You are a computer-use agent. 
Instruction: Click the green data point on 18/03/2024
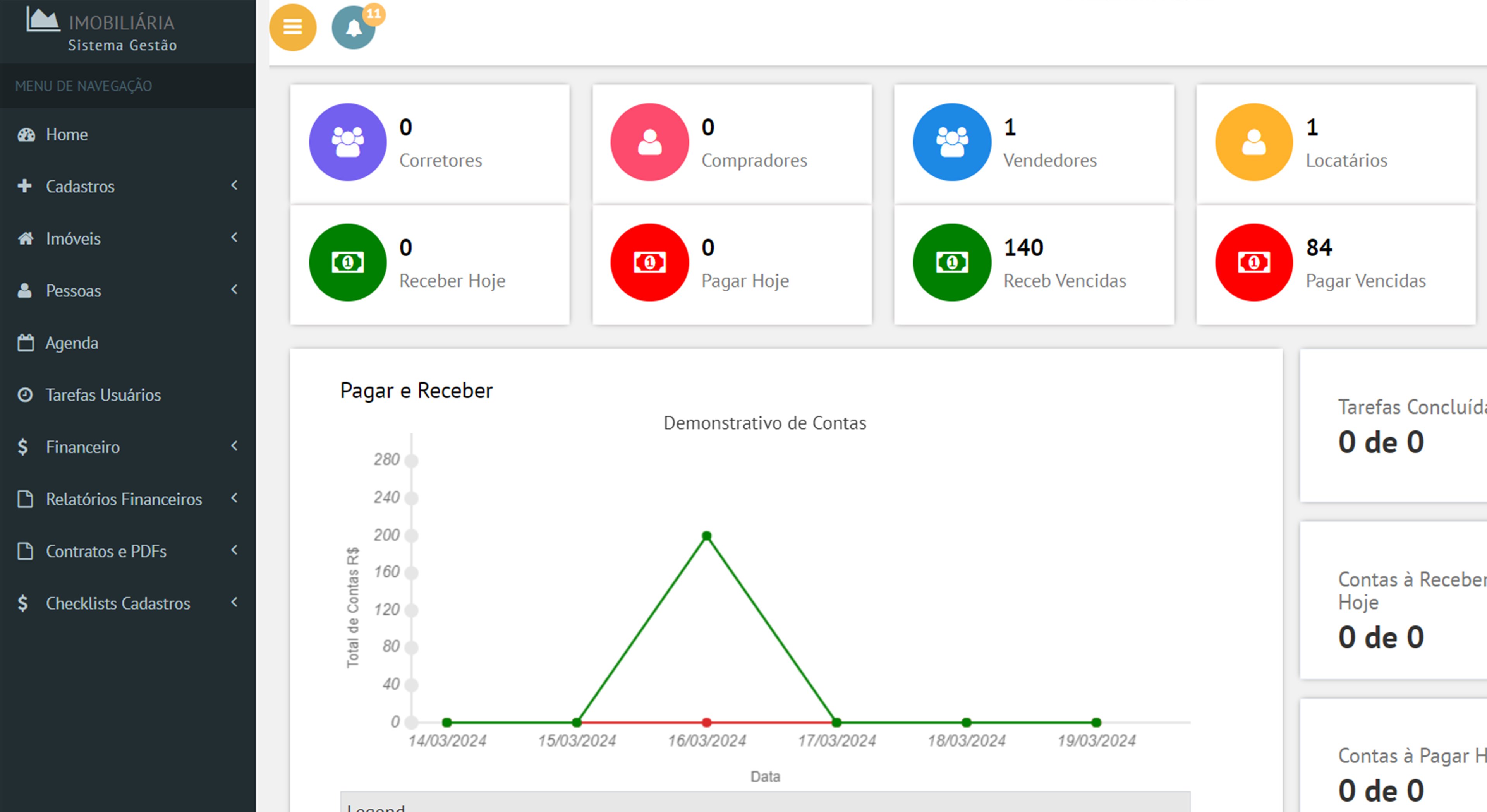(x=966, y=722)
